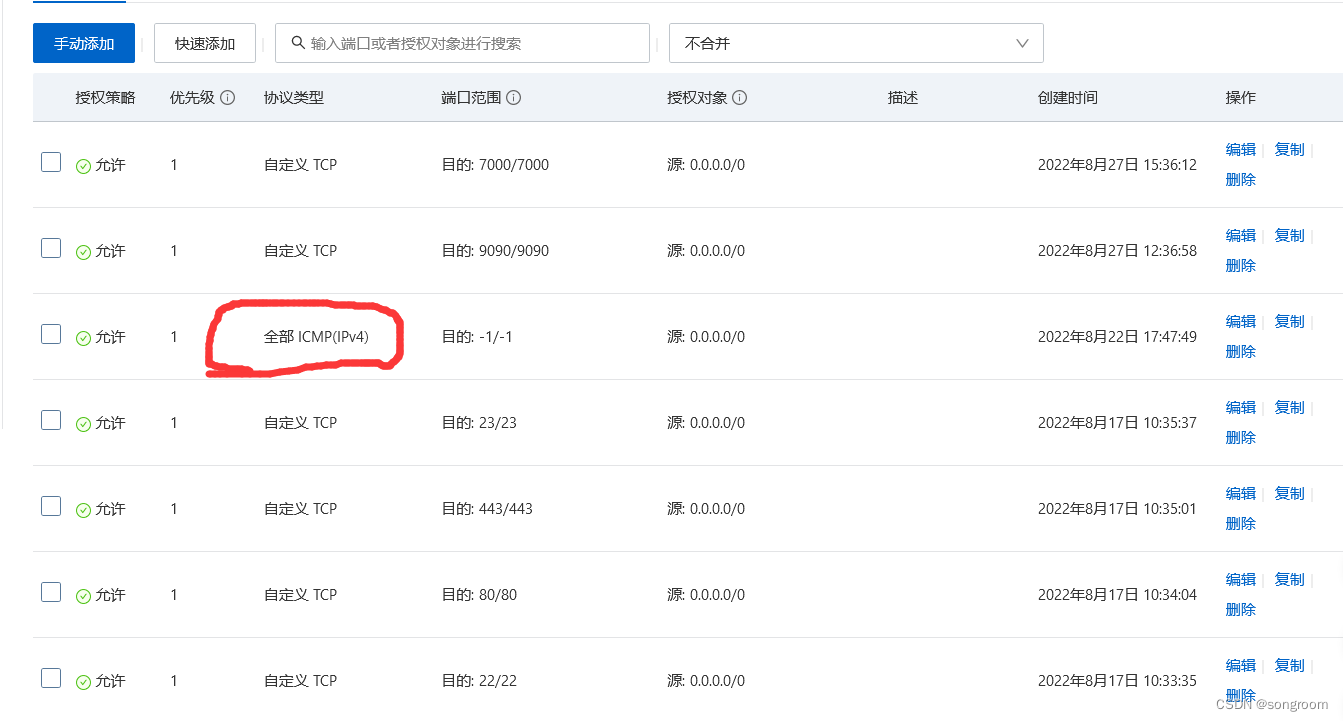
Task: Check the box for port 7000/7000 rule
Action: [x=51, y=162]
